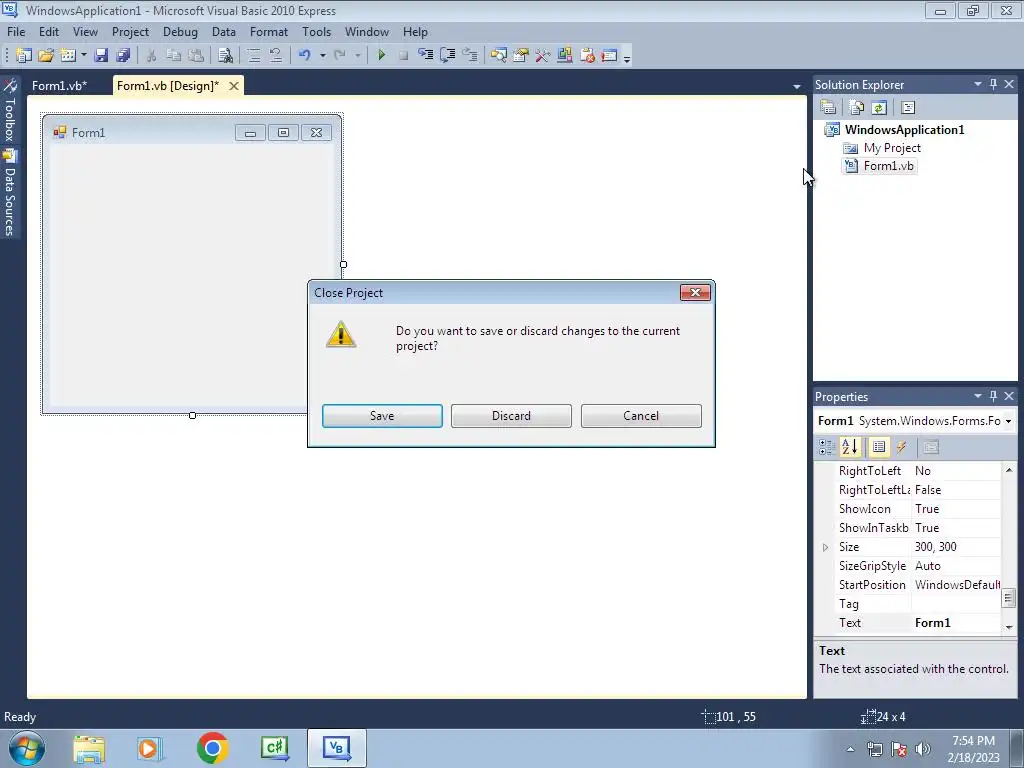
Task: Click the Text property value Form1
Action: (x=933, y=623)
